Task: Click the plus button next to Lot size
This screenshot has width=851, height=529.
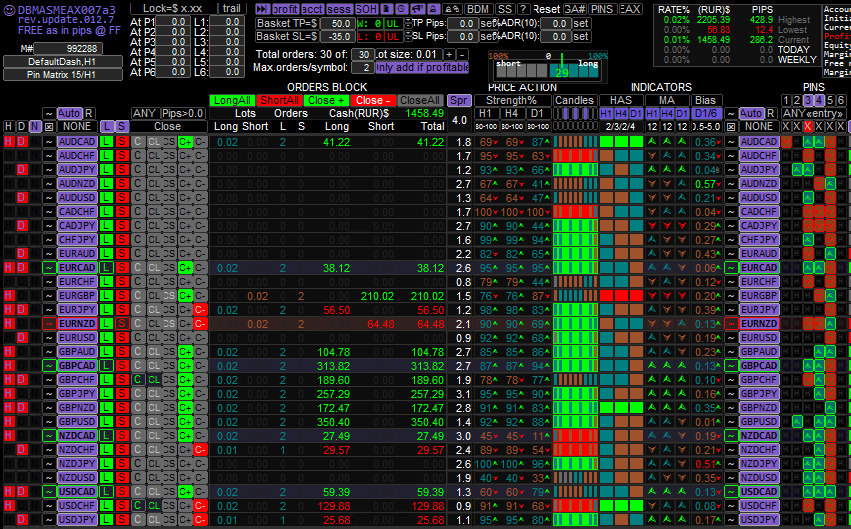Action: (449, 55)
